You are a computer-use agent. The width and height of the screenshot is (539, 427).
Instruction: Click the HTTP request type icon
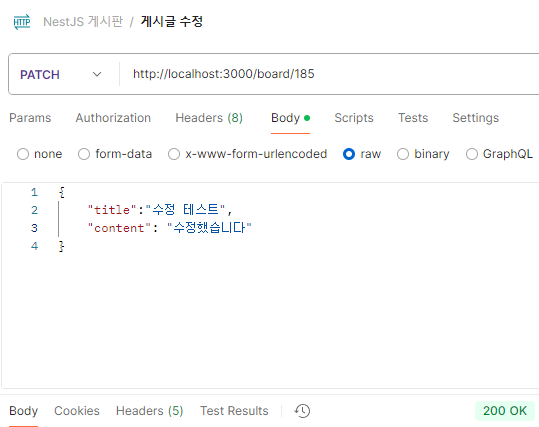pos(22,22)
